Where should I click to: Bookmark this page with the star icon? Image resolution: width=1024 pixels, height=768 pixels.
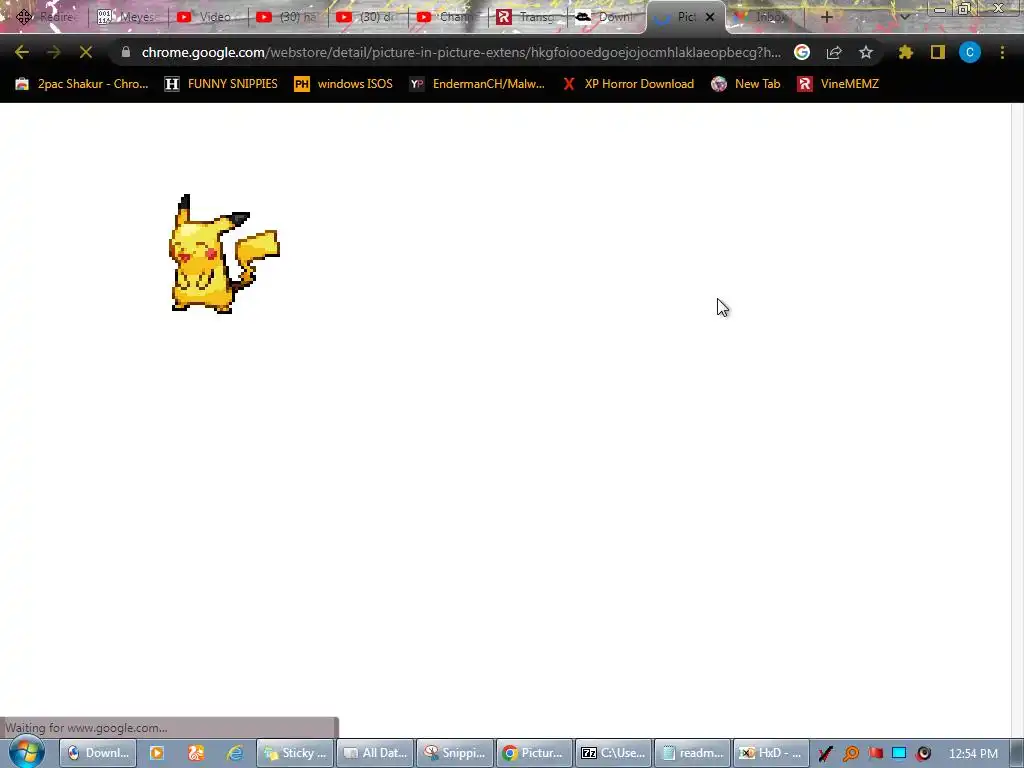[866, 52]
